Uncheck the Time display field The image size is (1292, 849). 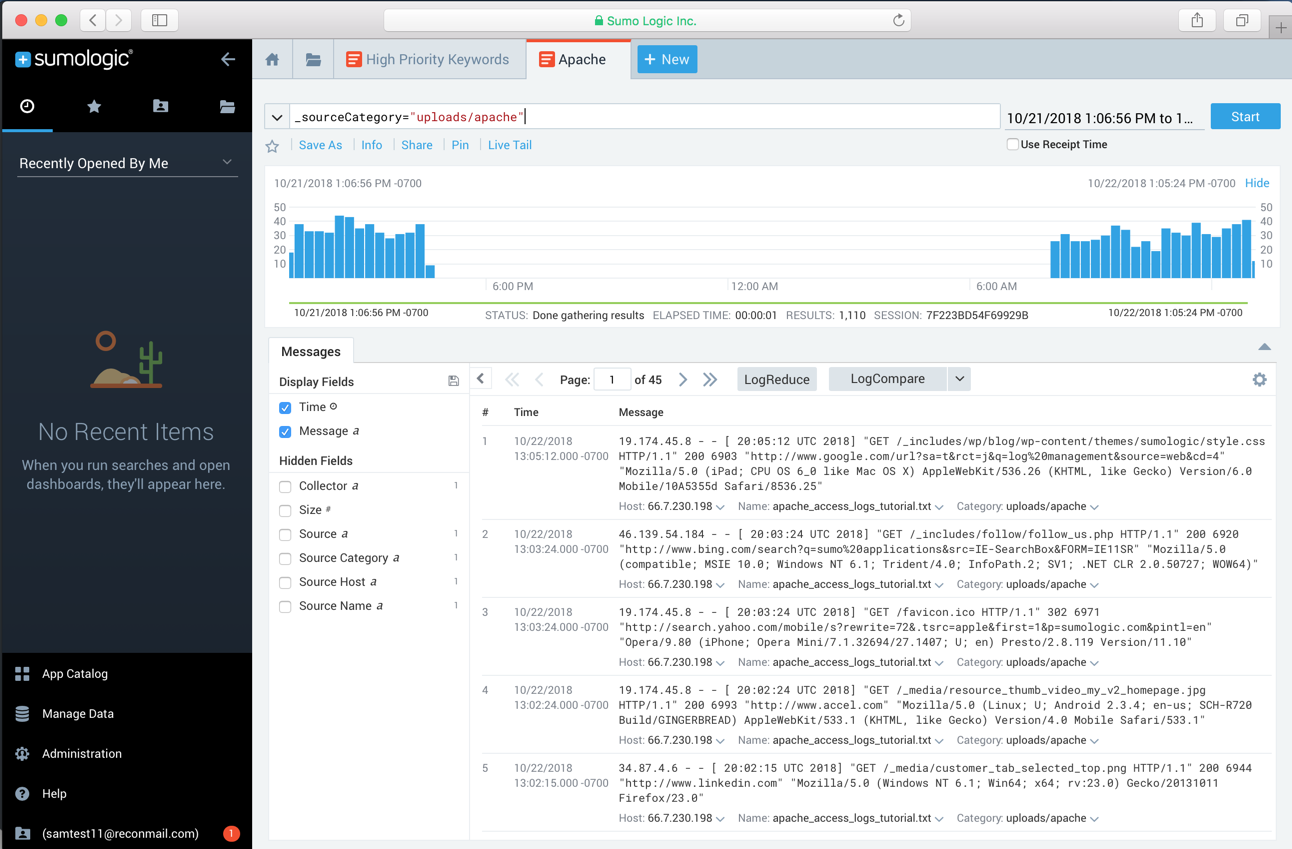coord(285,408)
